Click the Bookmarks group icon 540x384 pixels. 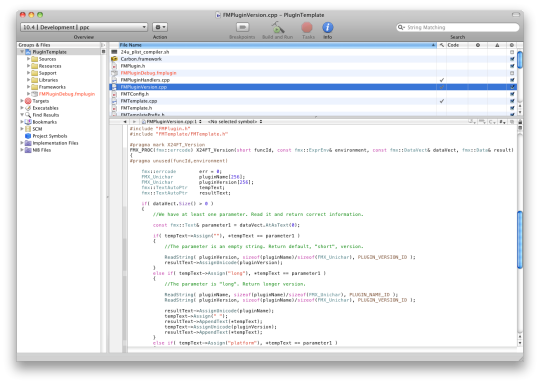[28, 122]
